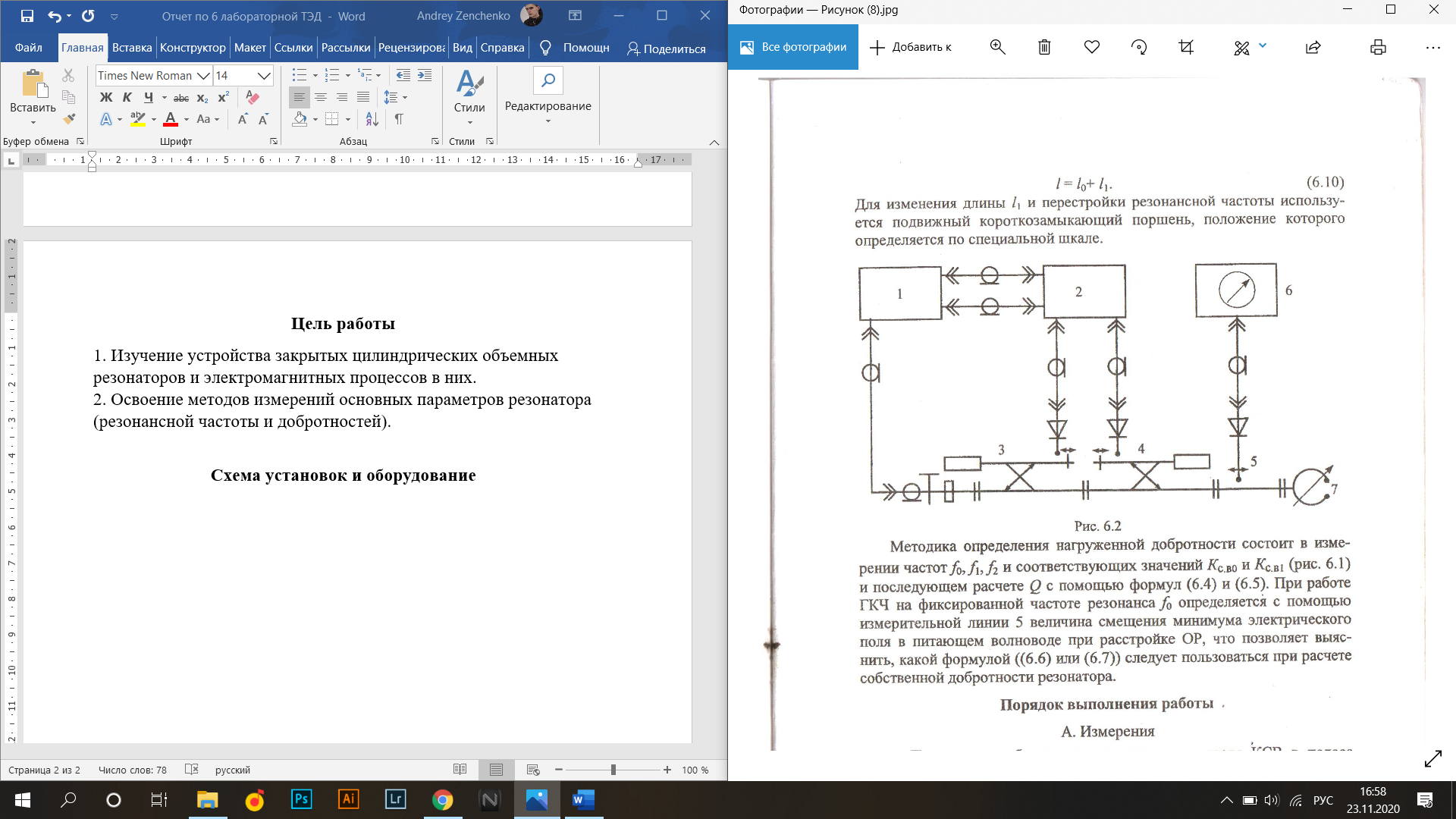The width and height of the screenshot is (1456, 819).
Task: Increase the font size
Action: pyautogui.click(x=243, y=119)
